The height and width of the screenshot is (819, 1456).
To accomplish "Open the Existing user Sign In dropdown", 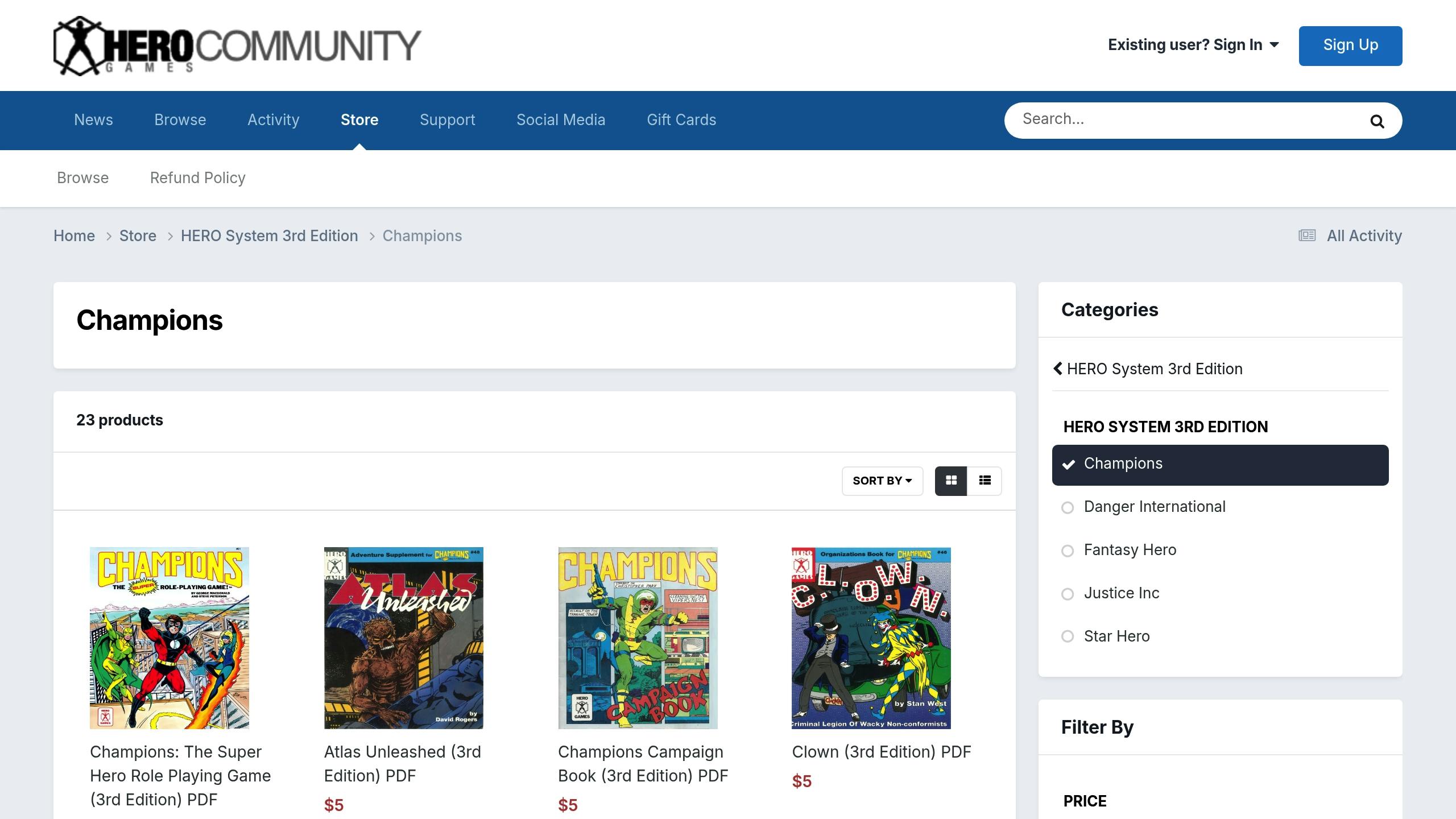I will (x=1193, y=45).
